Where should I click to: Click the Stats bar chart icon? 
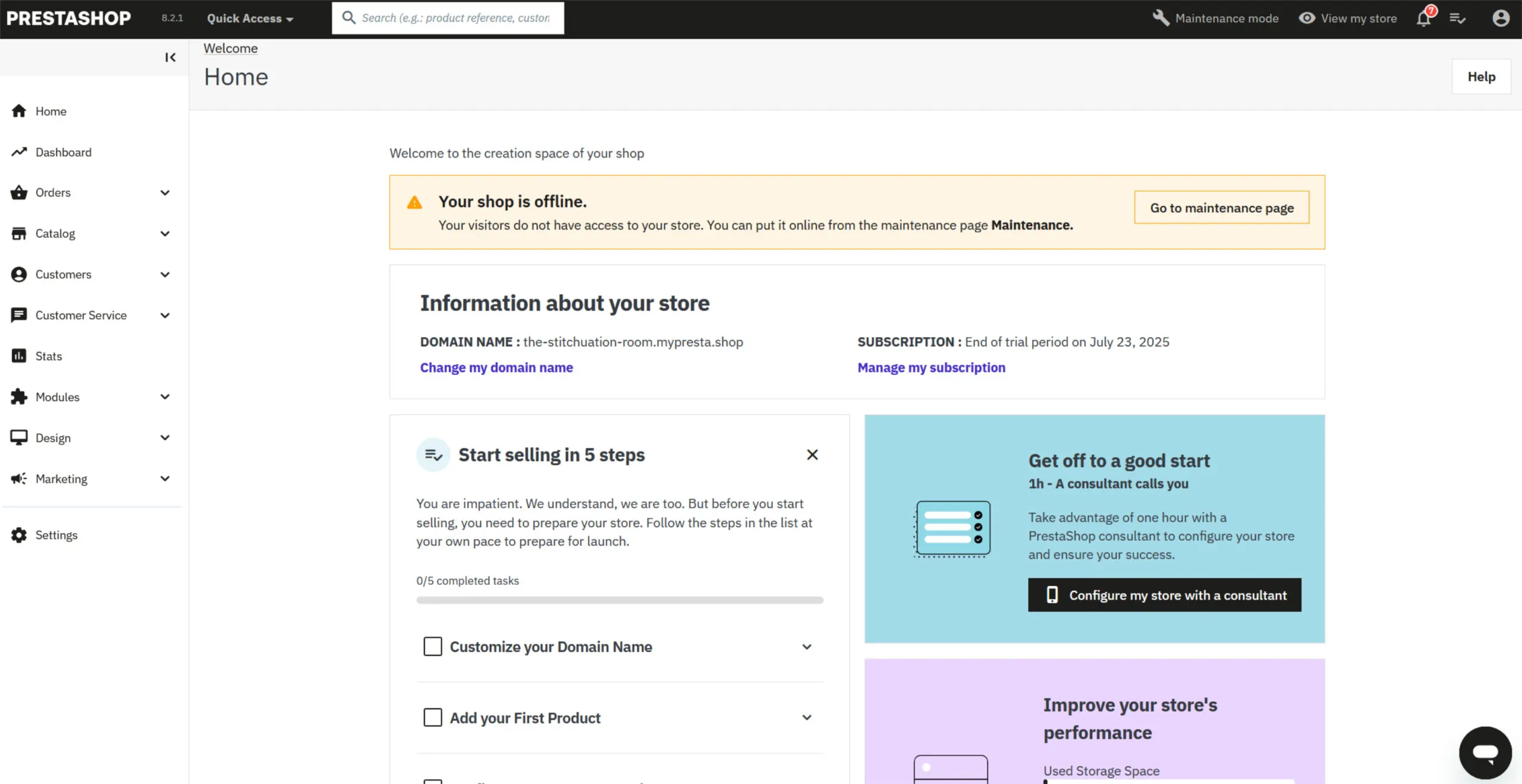(19, 355)
